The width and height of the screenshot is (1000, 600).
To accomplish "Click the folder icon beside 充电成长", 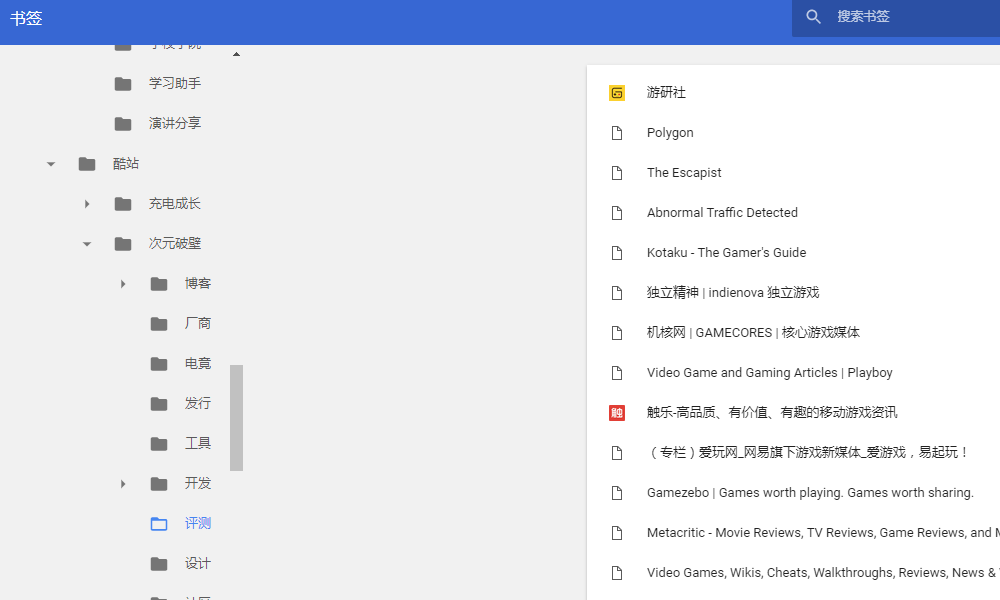I will coord(123,204).
